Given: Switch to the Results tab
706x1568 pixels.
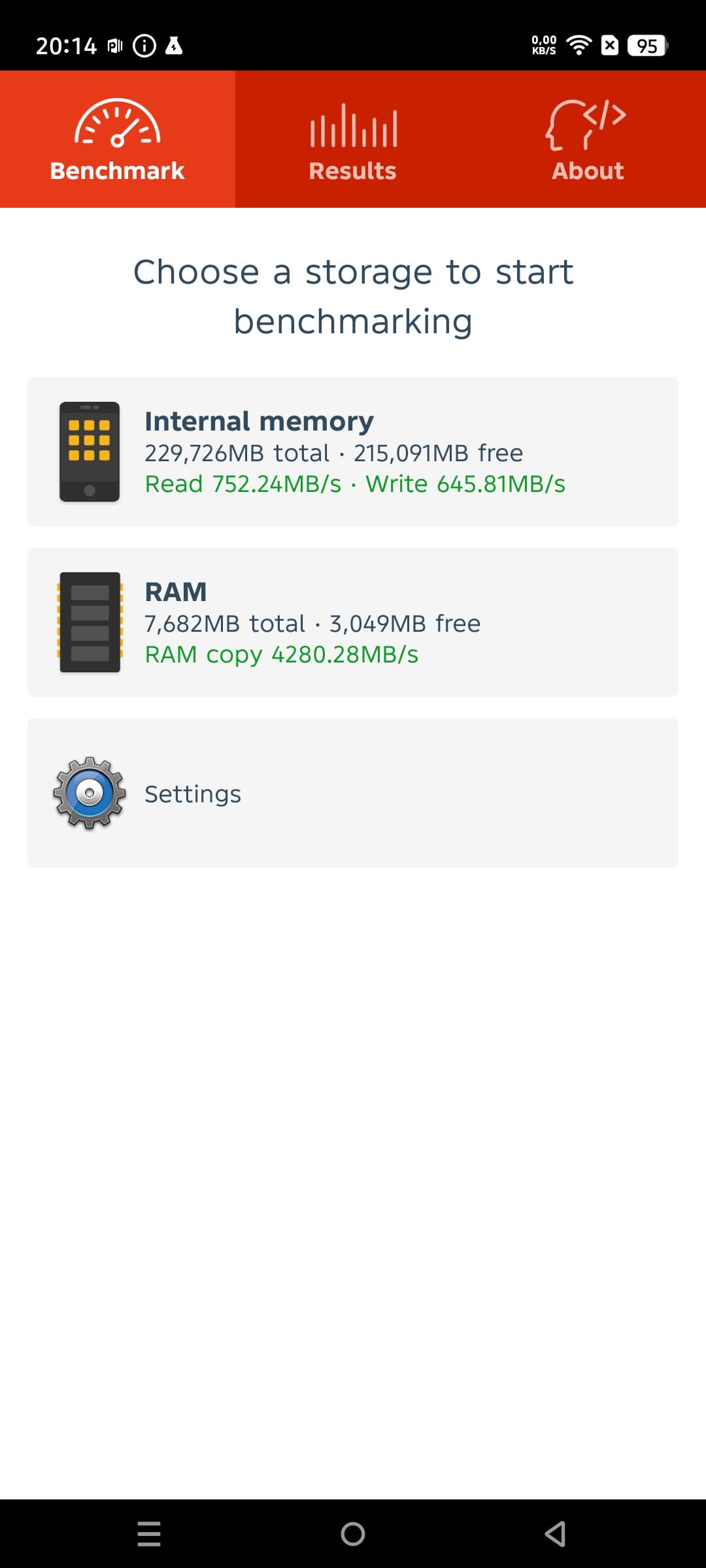Looking at the screenshot, I should (x=353, y=171).
